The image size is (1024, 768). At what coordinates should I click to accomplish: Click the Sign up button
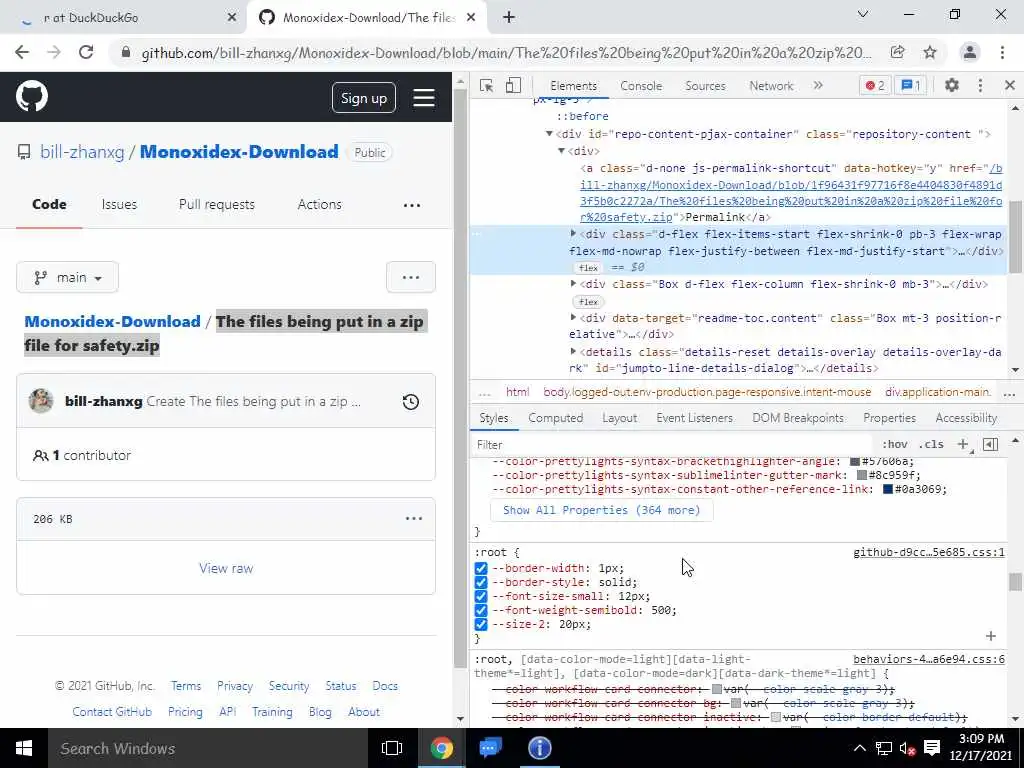(x=364, y=98)
